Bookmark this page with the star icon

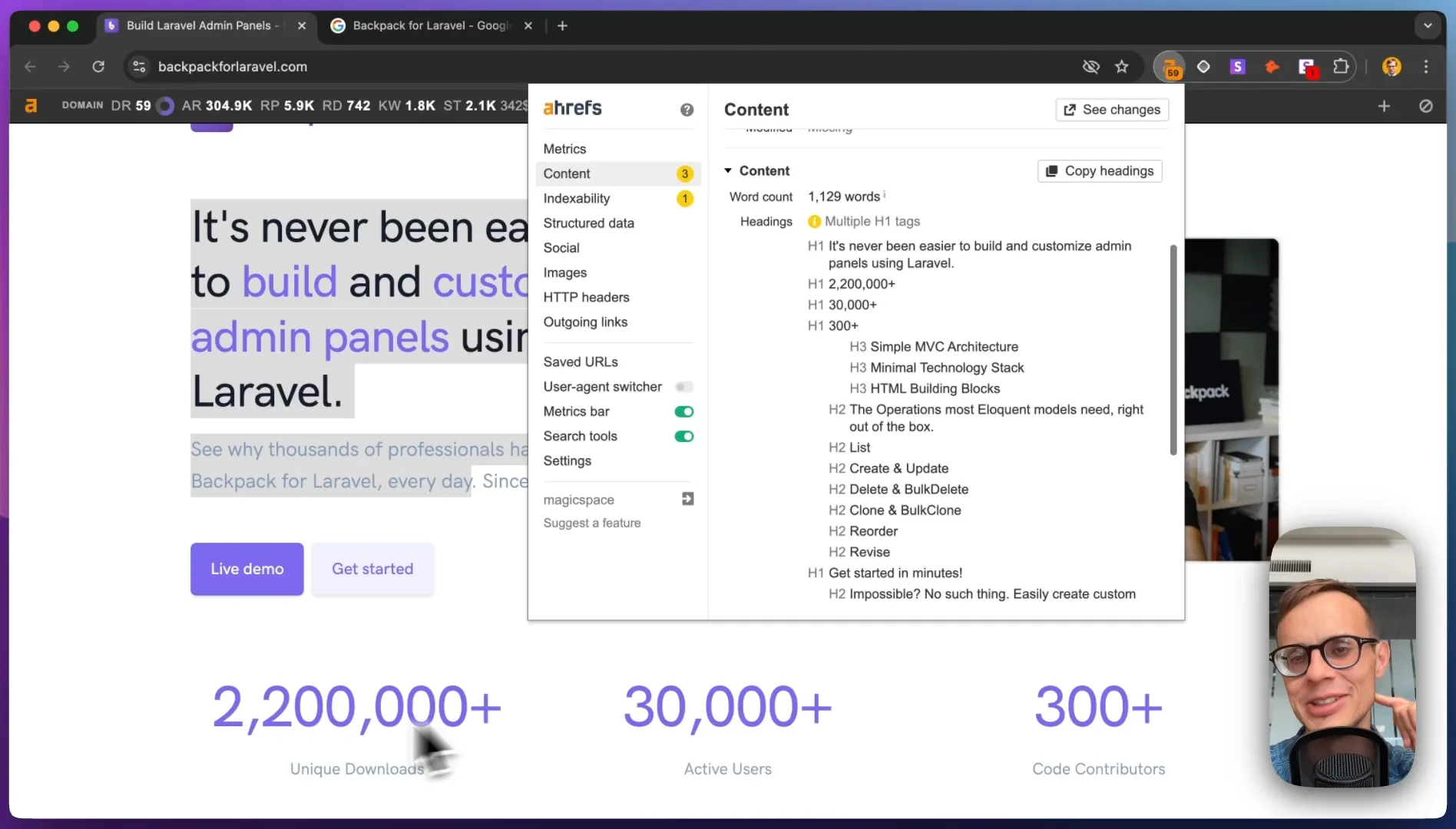pos(1122,67)
